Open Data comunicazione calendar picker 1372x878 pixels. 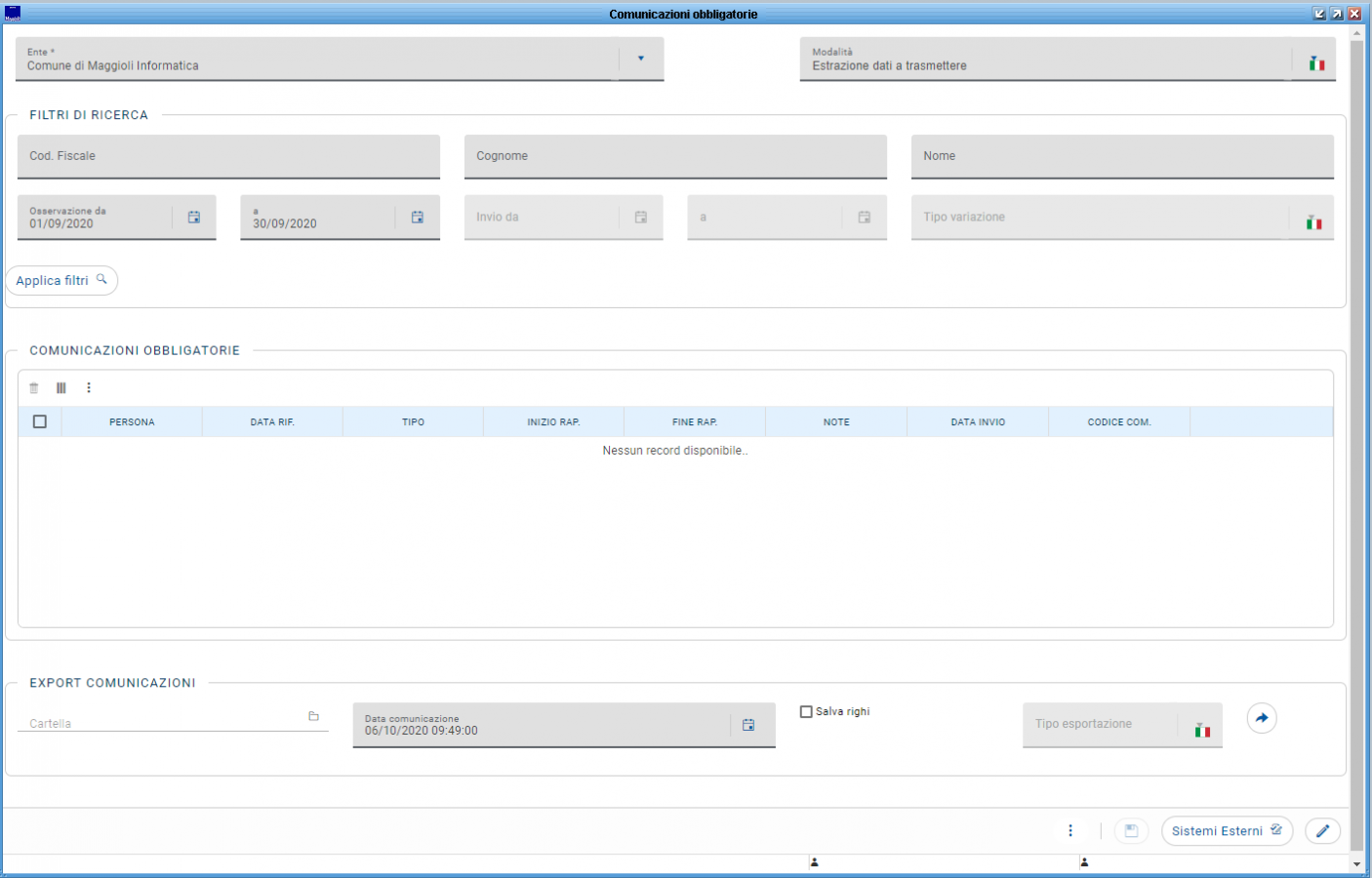[748, 725]
